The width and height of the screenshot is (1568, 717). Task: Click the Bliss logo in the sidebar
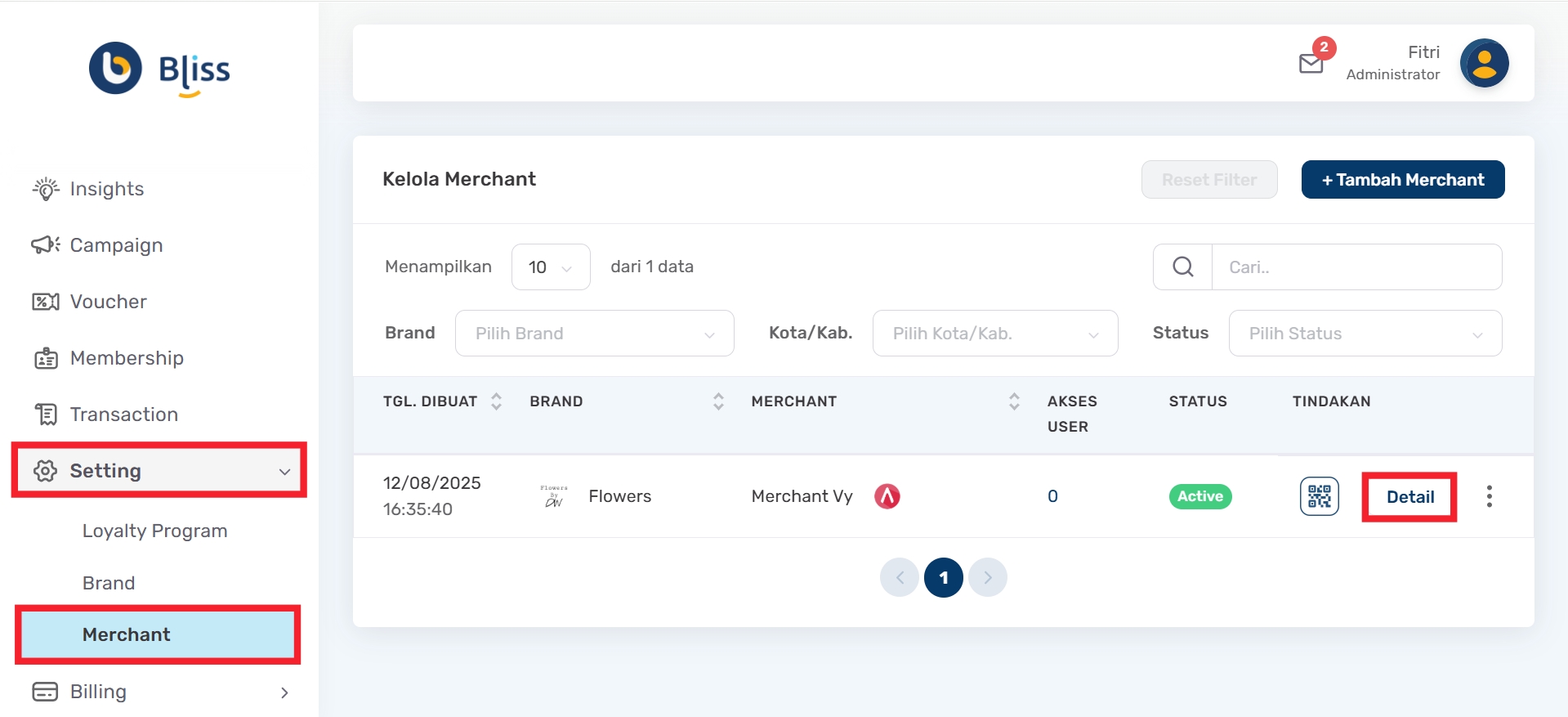(160, 69)
